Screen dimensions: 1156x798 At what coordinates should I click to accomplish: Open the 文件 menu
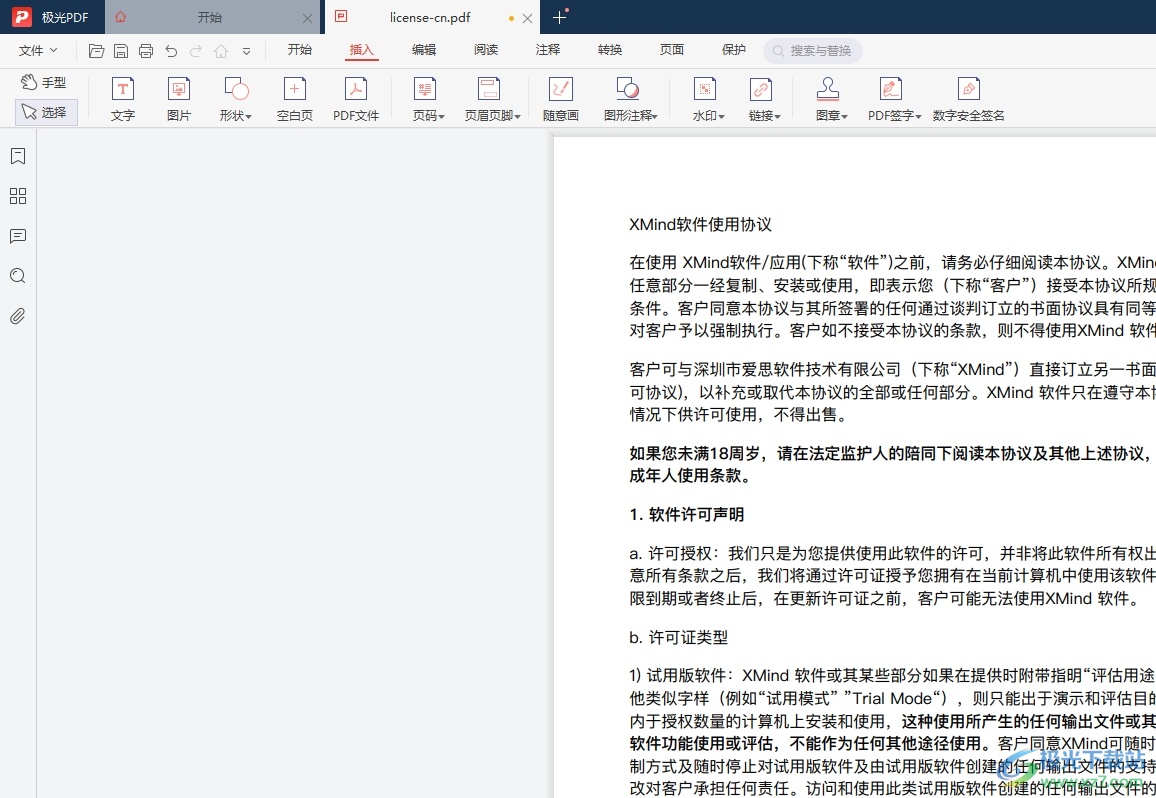38,50
